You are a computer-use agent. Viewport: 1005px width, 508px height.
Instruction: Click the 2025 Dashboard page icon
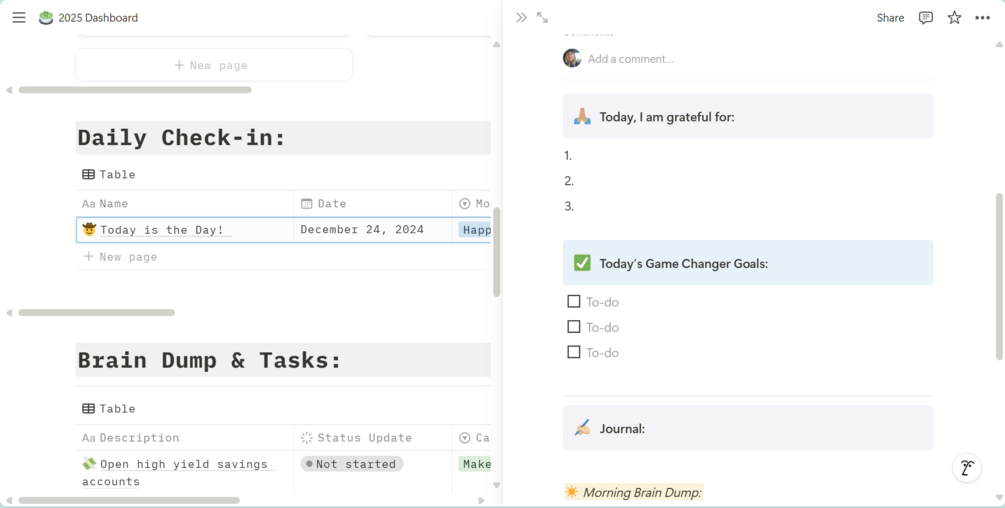[46, 18]
